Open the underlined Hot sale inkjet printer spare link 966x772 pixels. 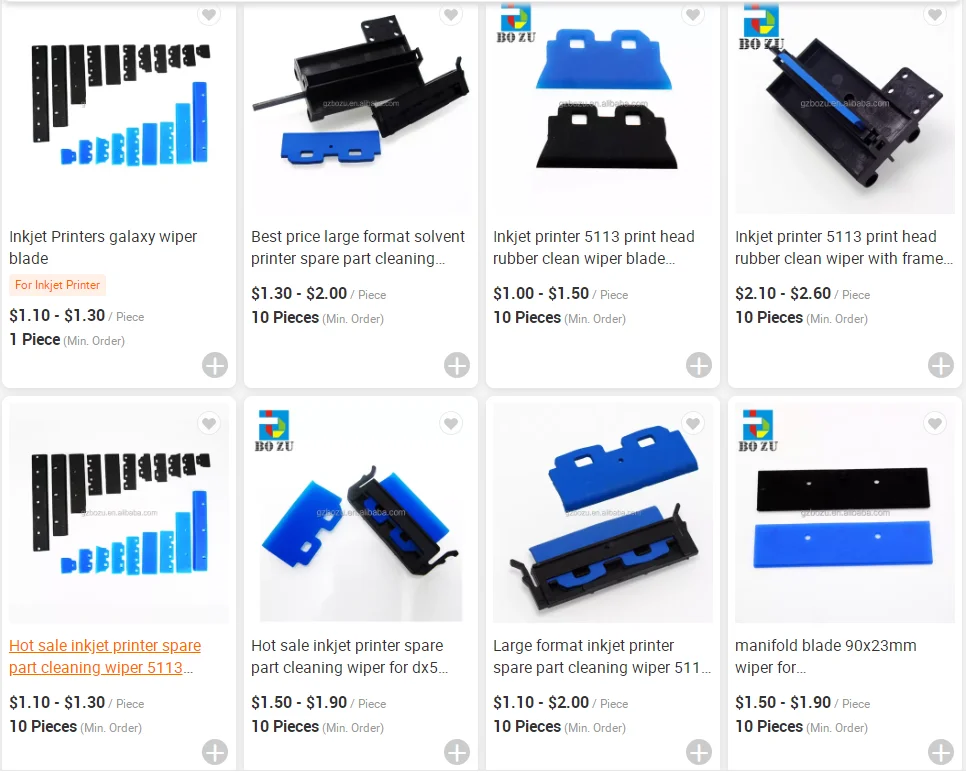[x=105, y=656]
